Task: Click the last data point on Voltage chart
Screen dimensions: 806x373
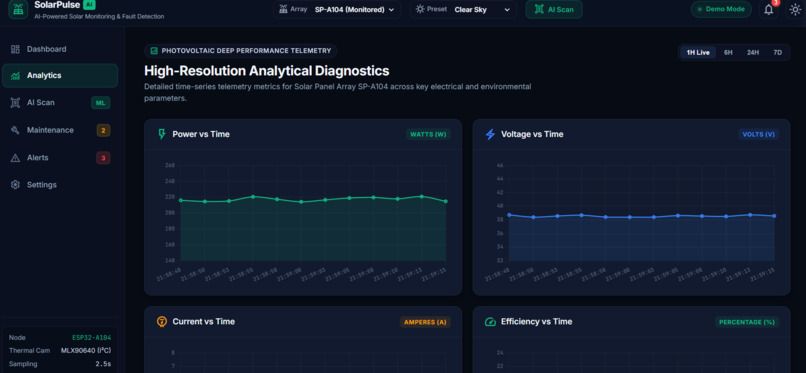Action: tap(774, 216)
